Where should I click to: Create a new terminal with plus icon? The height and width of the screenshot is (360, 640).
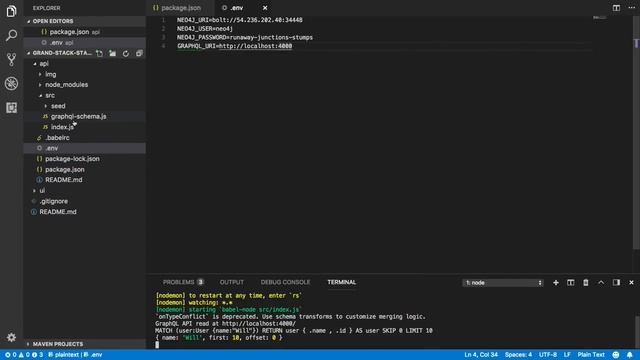pyautogui.click(x=556, y=282)
